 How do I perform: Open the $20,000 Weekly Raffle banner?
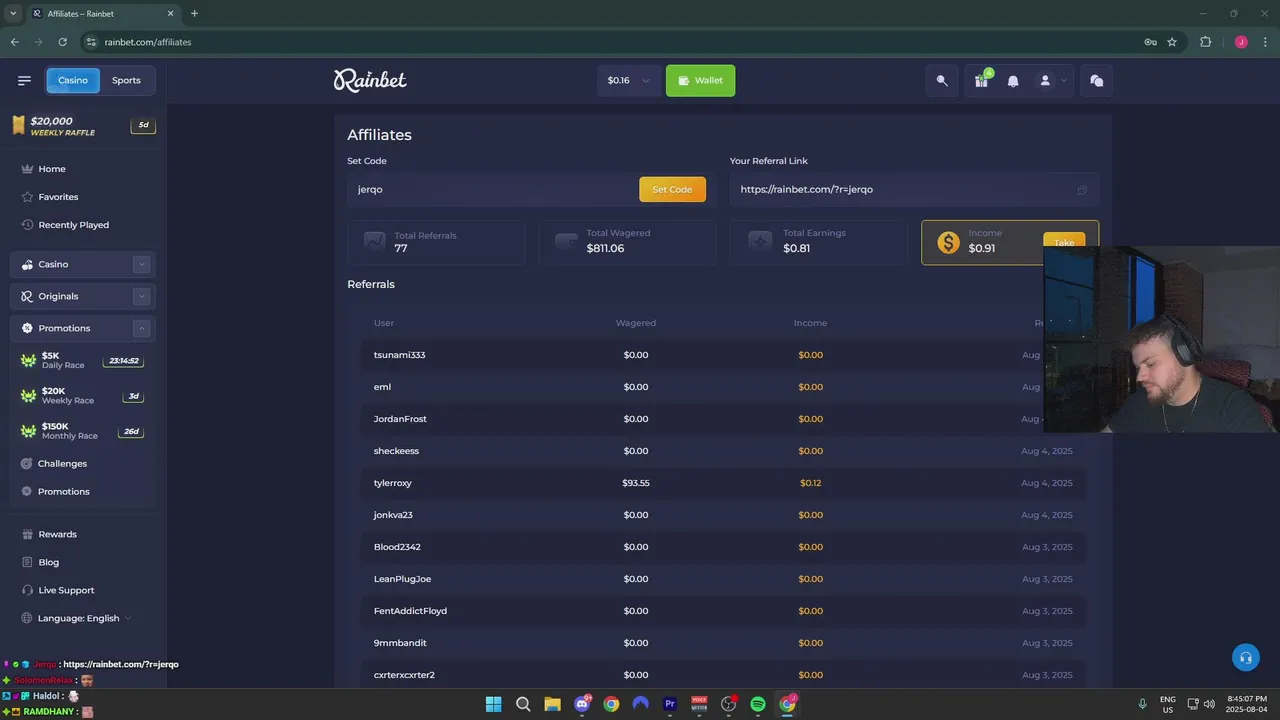[83, 125]
